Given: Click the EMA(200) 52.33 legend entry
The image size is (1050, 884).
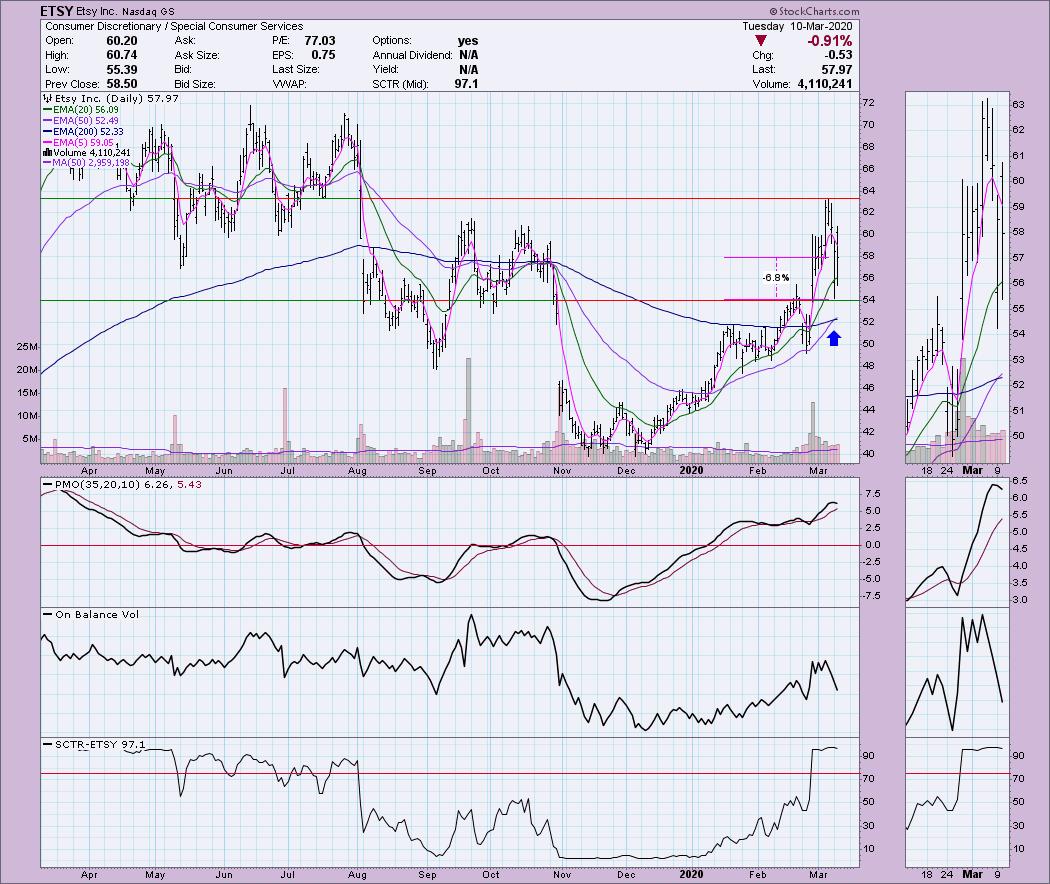Looking at the screenshot, I should point(83,132).
